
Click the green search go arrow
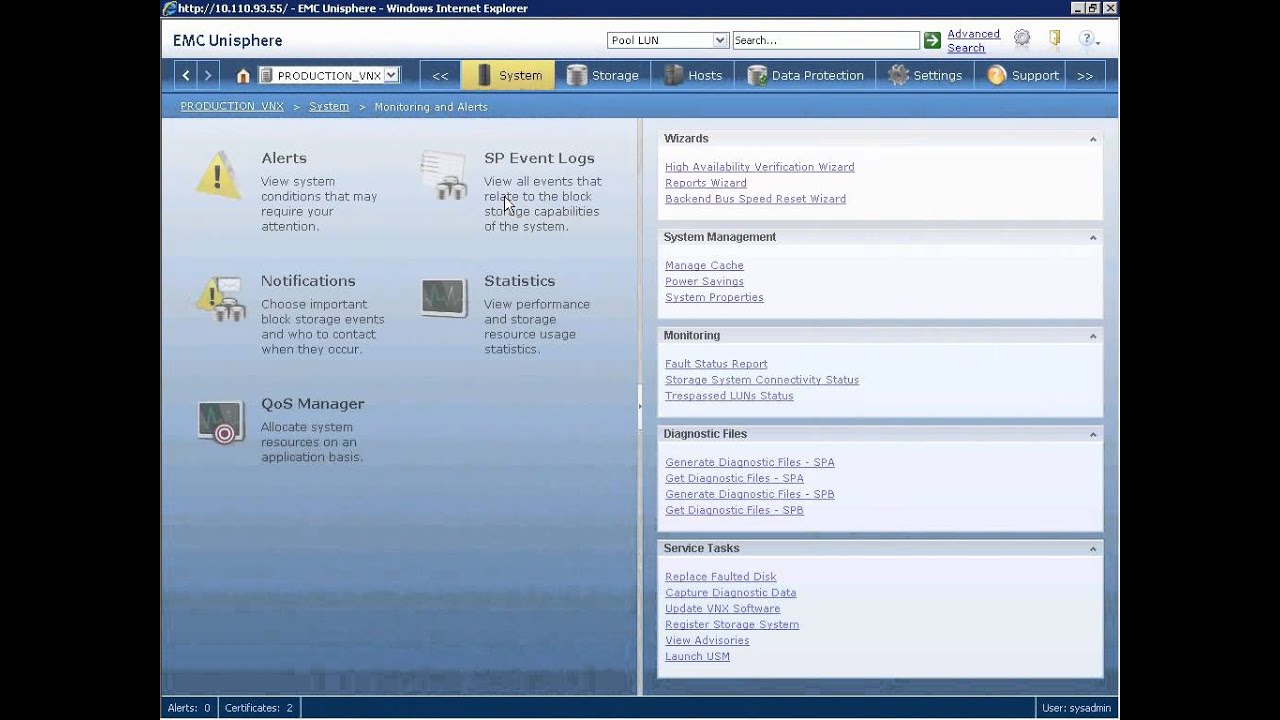click(932, 40)
